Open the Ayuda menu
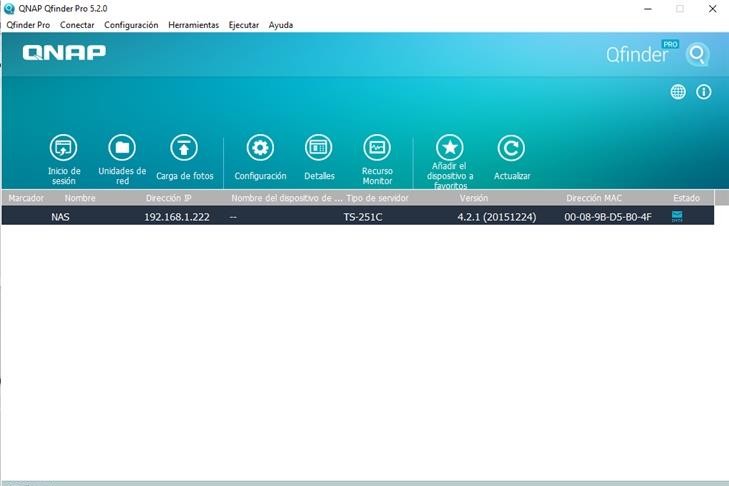 [x=281, y=25]
